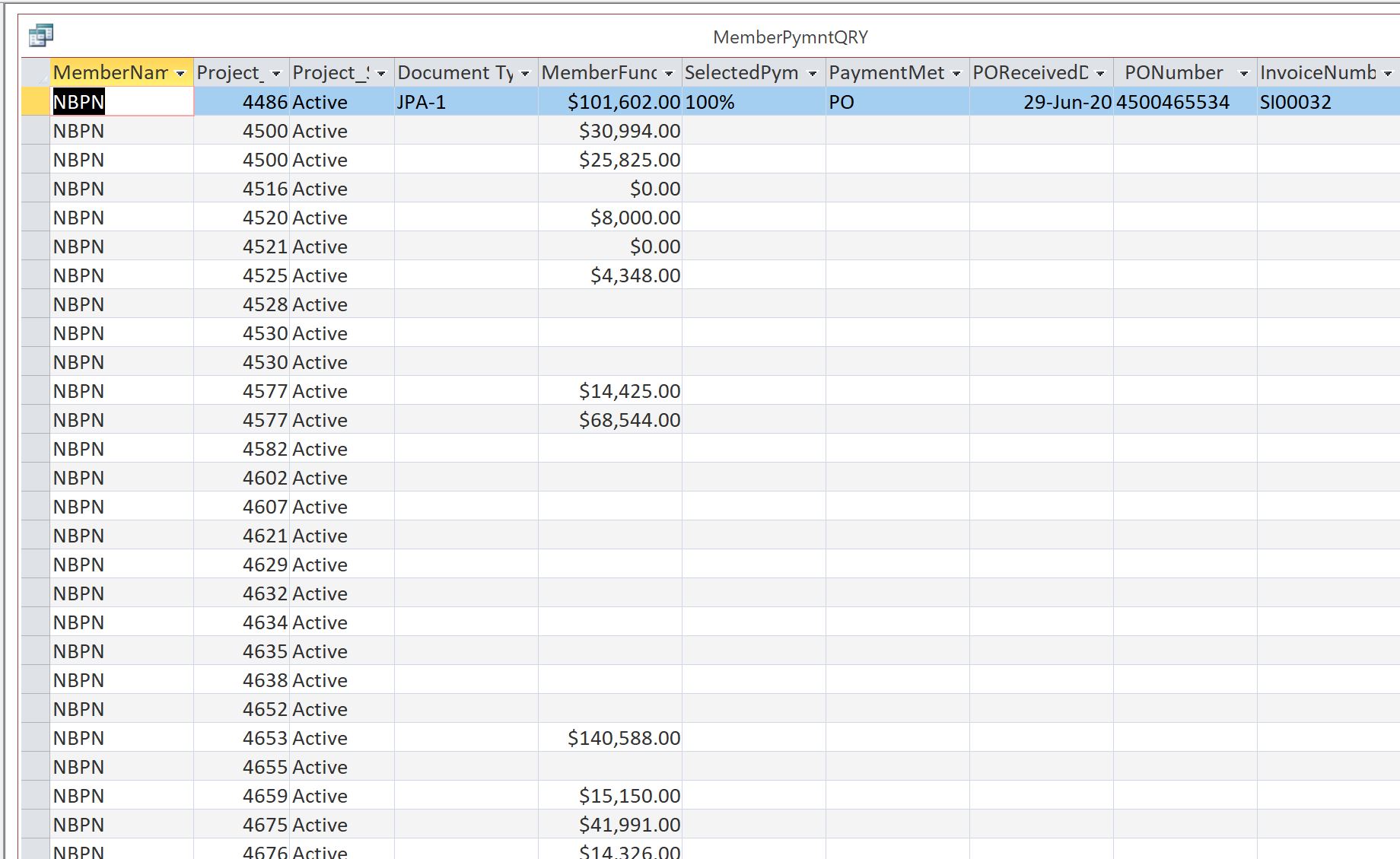Click invoice number SI00032 cell
This screenshot has height=859, width=1400.
pyautogui.click(x=1328, y=102)
